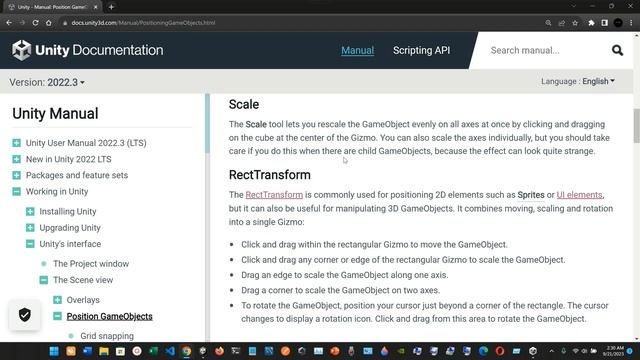Open the Chrome profile avatar
This screenshot has width=640, height=360.
[x=618, y=23]
